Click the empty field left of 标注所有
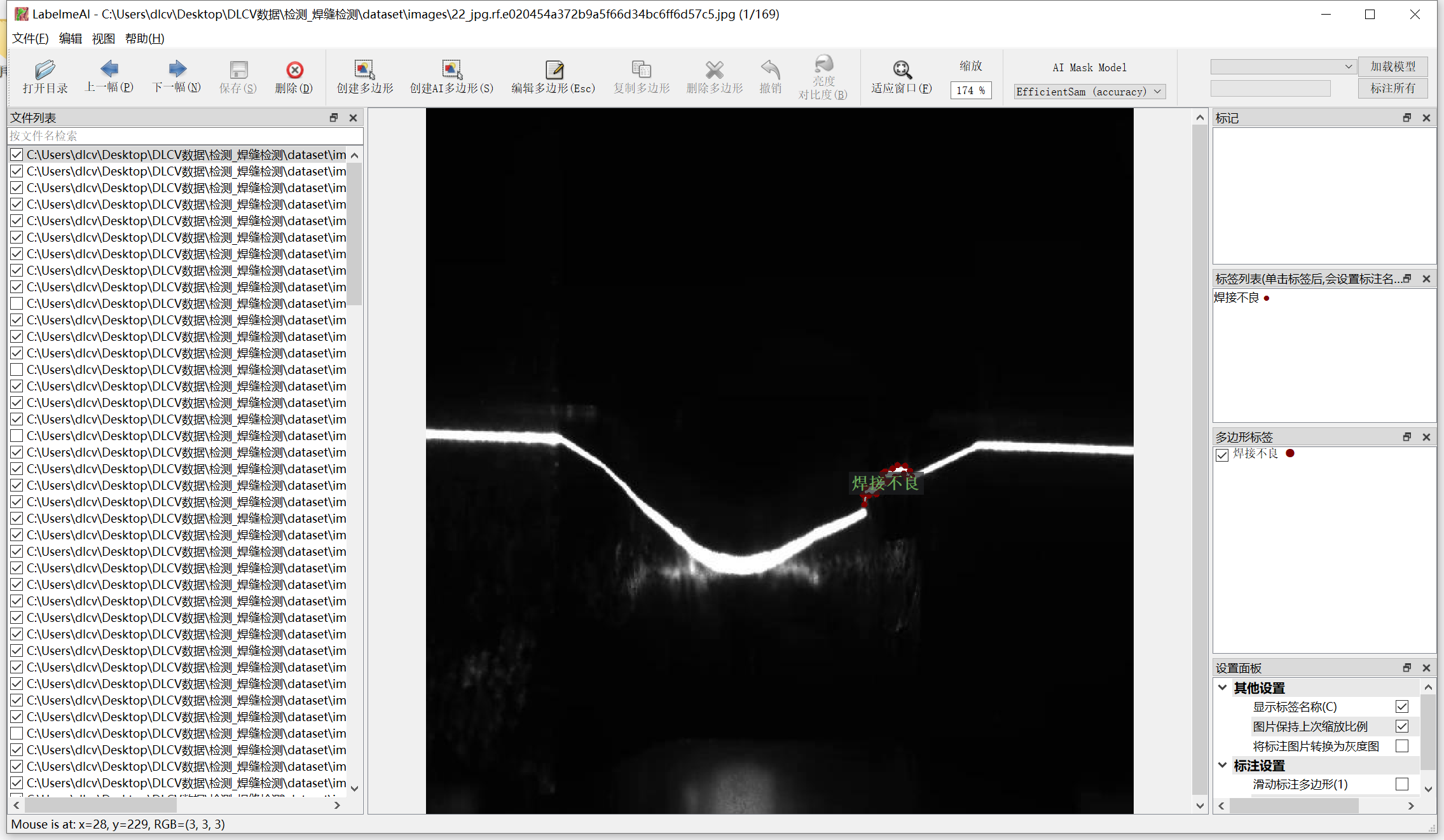This screenshot has width=1444, height=840. 1270,88
